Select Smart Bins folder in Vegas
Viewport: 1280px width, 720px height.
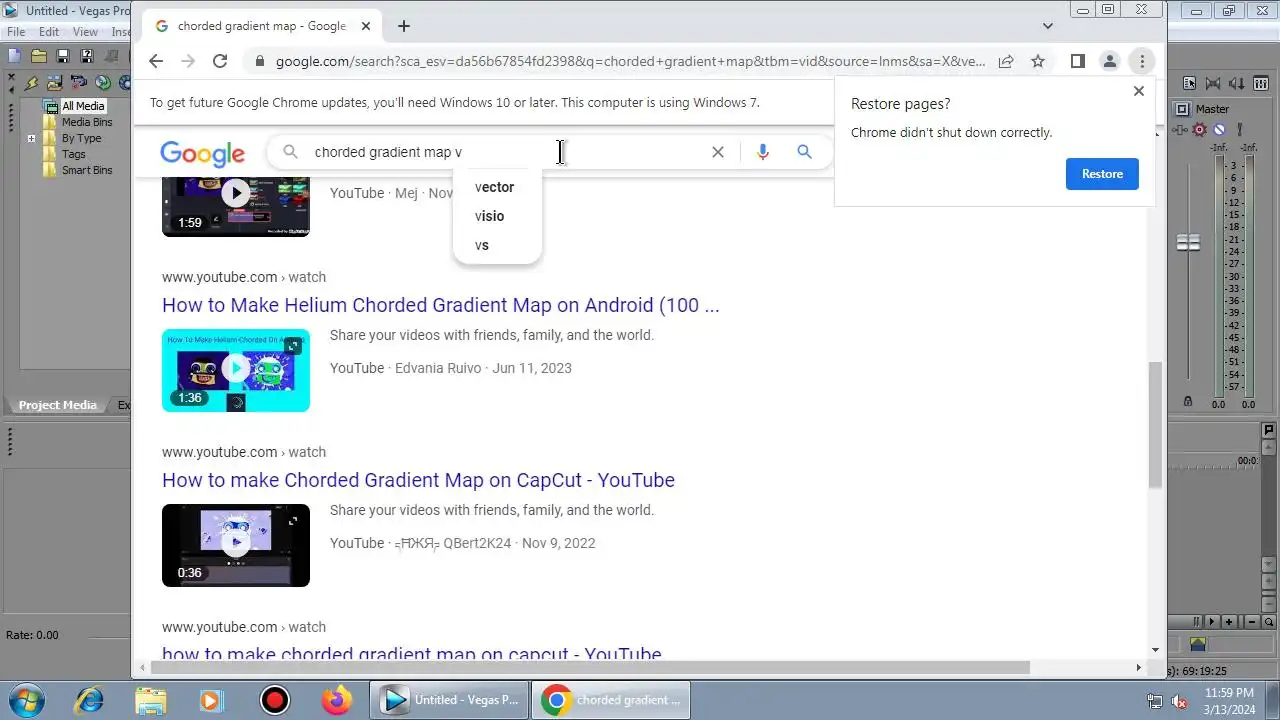(87, 170)
